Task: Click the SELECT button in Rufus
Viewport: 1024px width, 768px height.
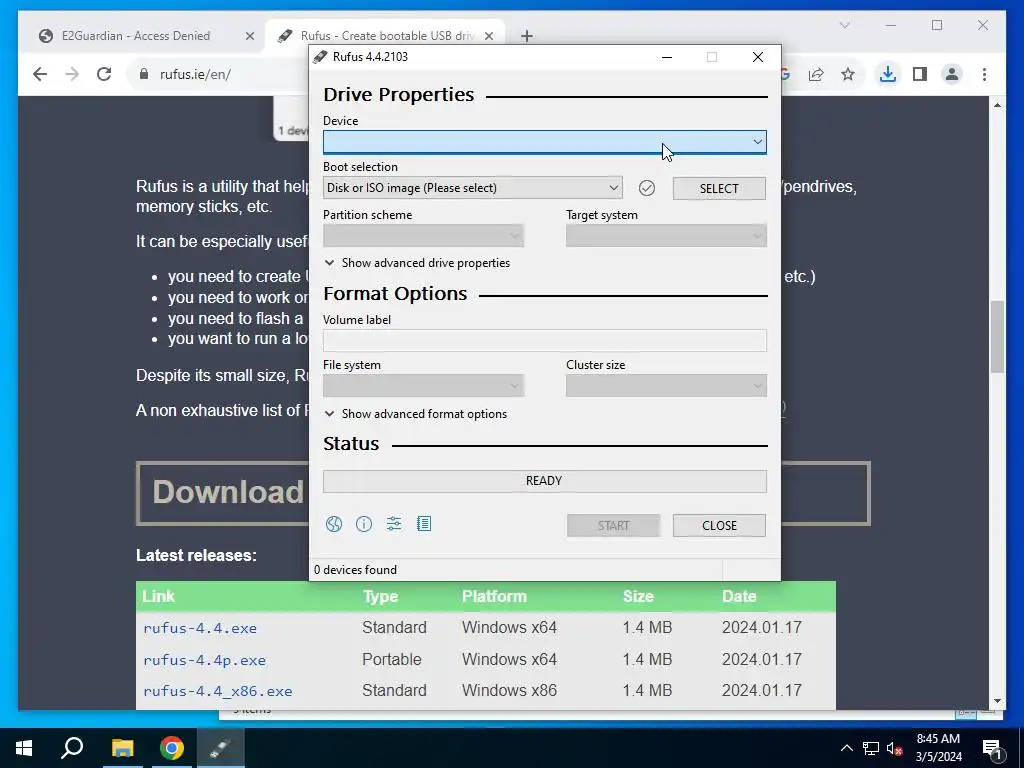Action: 719,188
